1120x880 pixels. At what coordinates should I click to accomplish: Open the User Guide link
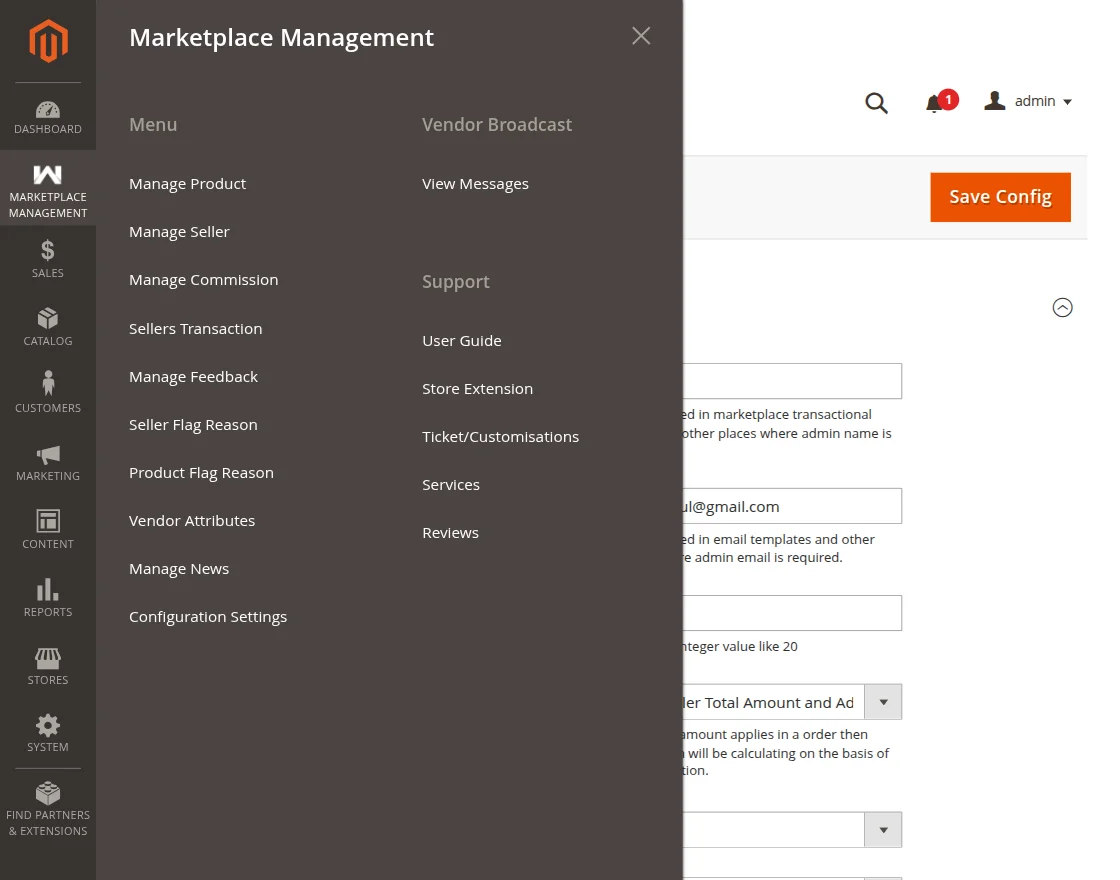click(461, 340)
